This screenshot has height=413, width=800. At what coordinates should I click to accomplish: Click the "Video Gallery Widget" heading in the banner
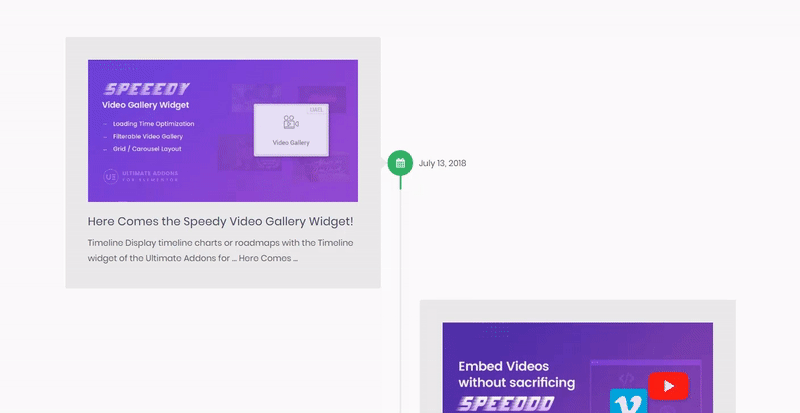(x=146, y=105)
